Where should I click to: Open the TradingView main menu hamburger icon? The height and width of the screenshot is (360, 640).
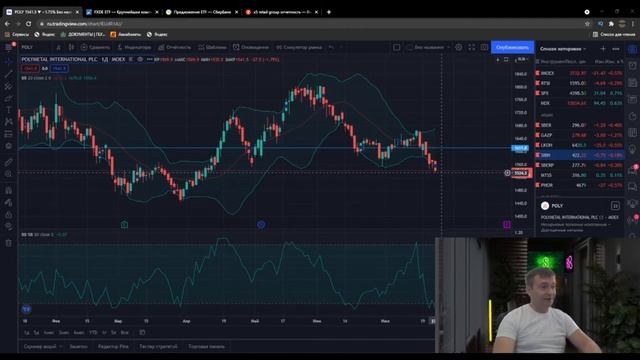pyautogui.click(x=8, y=47)
